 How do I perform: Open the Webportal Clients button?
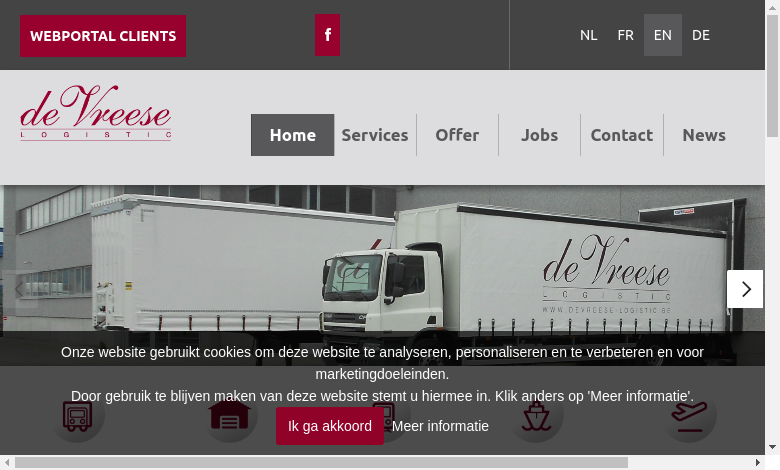pos(103,36)
